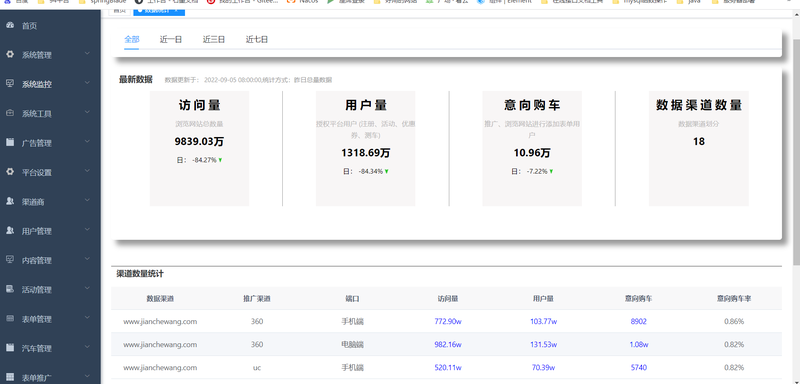This screenshot has height=384, width=800.
Task: Expand the 广告管理 submenu chevron
Action: [x=87, y=141]
